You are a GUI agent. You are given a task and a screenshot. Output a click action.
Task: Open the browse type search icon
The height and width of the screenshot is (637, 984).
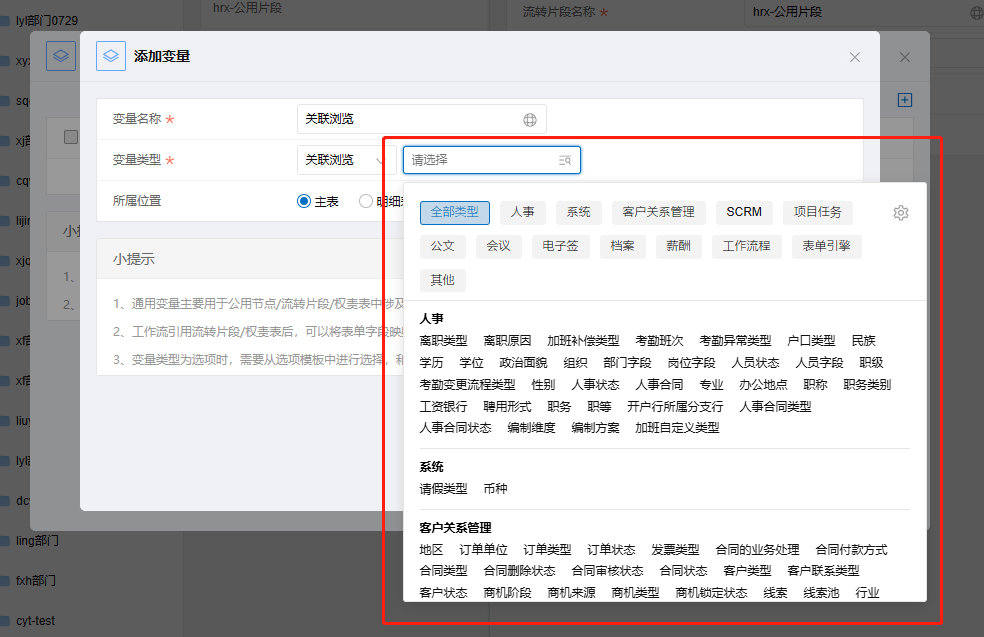pos(565,160)
